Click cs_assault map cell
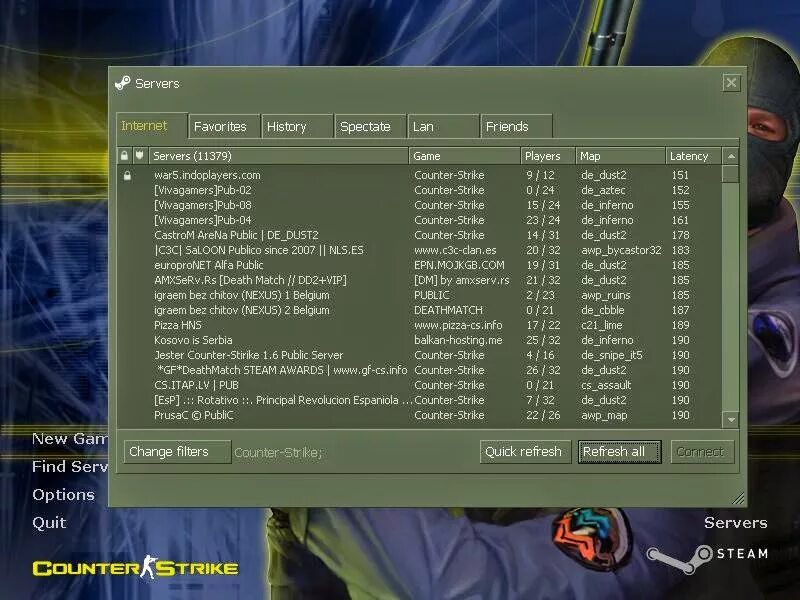The image size is (800, 600). click(606, 385)
